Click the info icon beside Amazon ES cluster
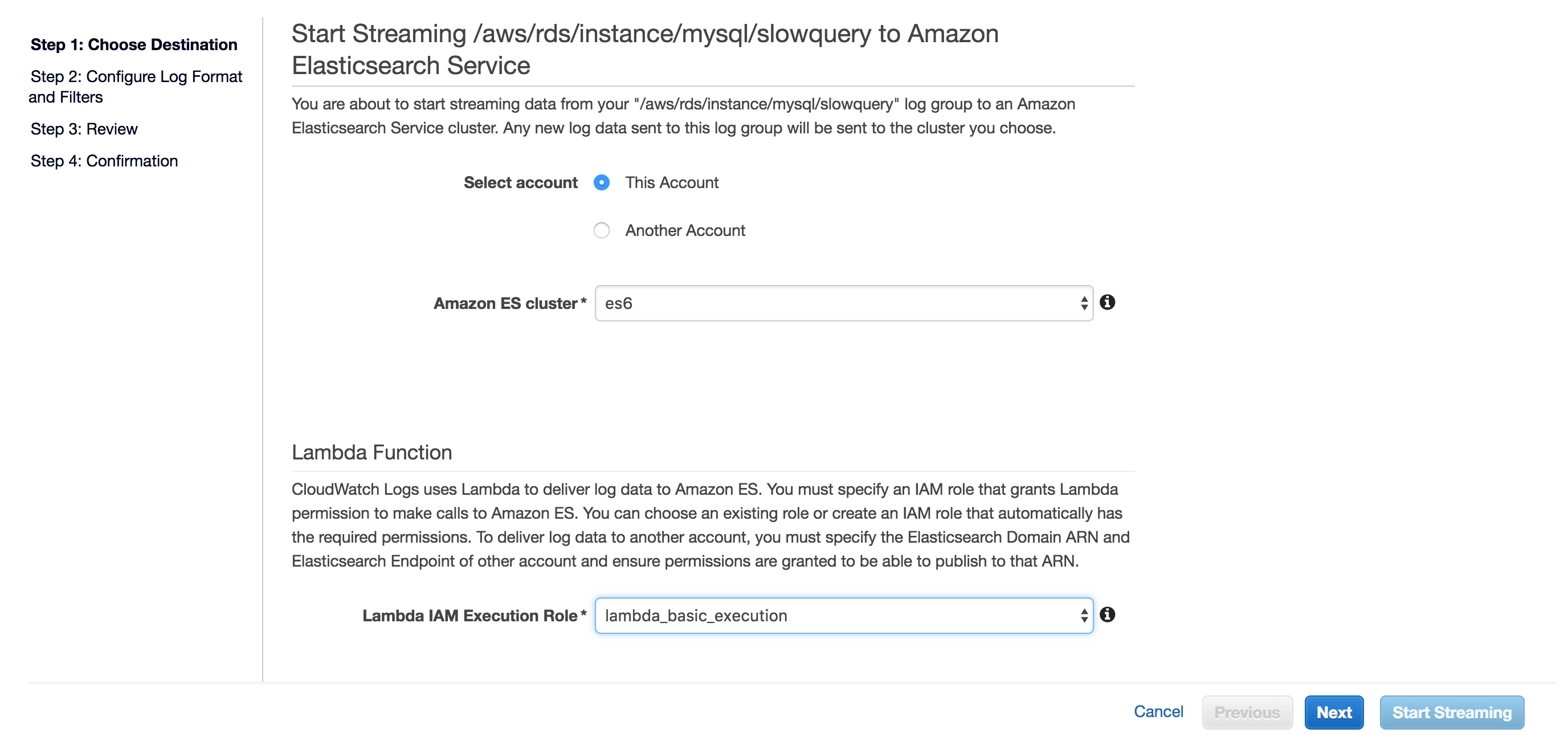The width and height of the screenshot is (1568, 749). pyautogui.click(x=1107, y=302)
